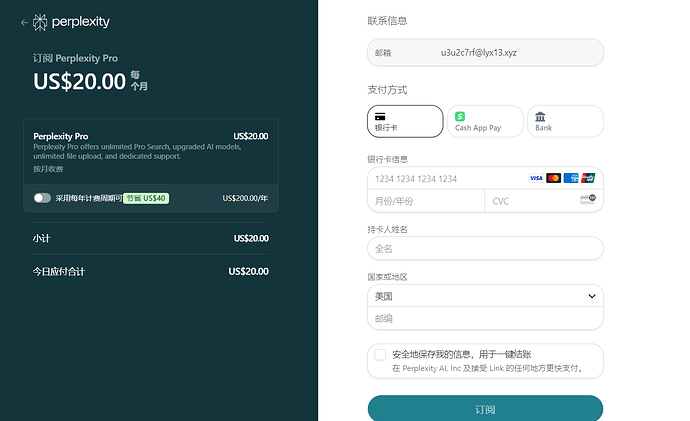This screenshot has height=421, width=690.
Task: Click the US$200.00/年 annual price text
Action: (245, 198)
